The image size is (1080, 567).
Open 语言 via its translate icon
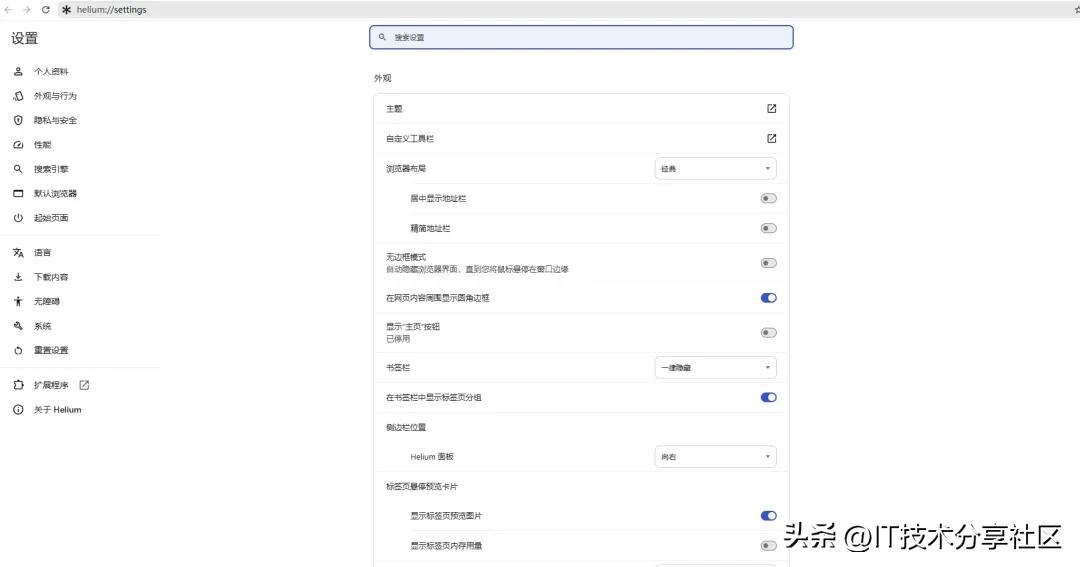pos(19,253)
